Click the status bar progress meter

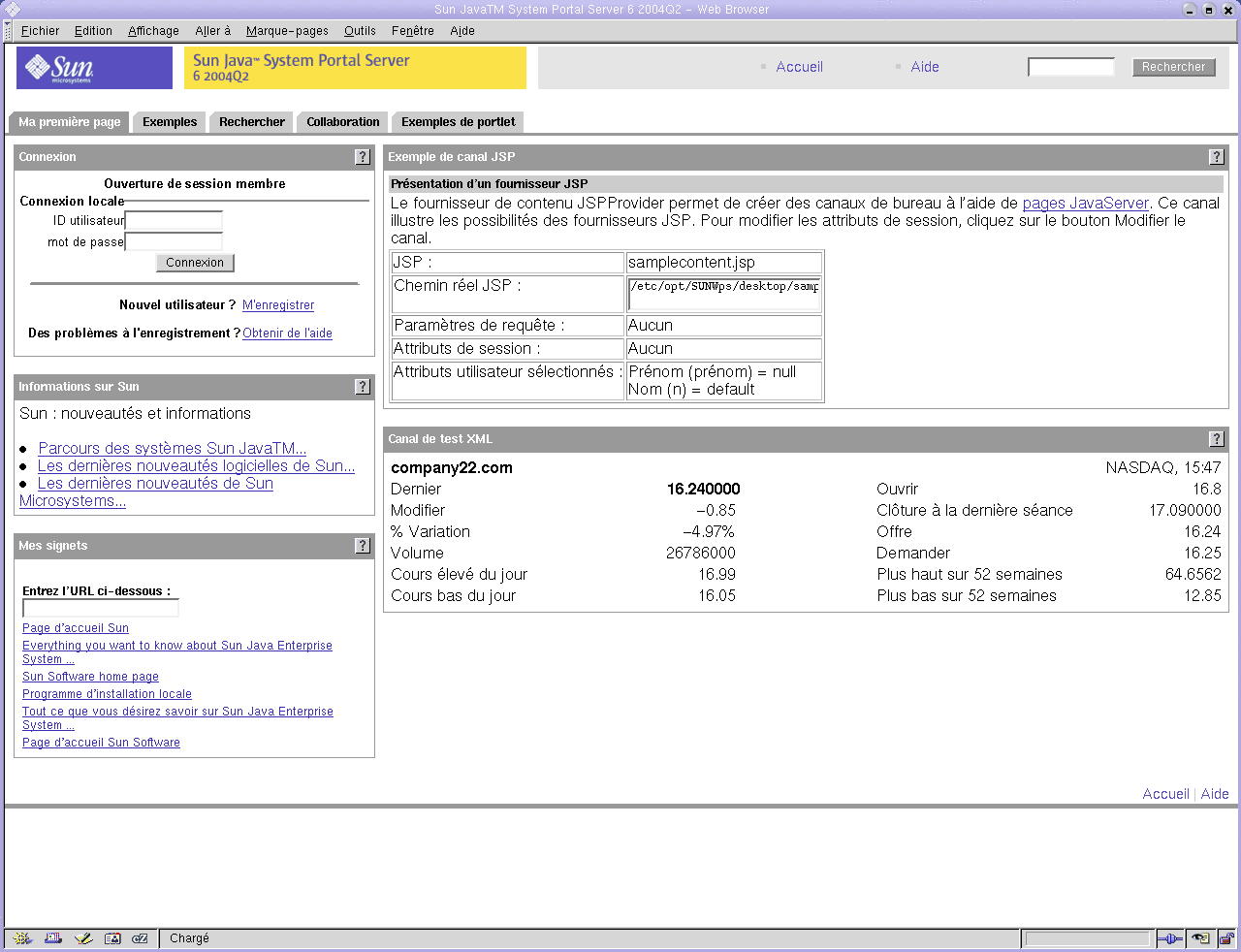pos(1087,938)
